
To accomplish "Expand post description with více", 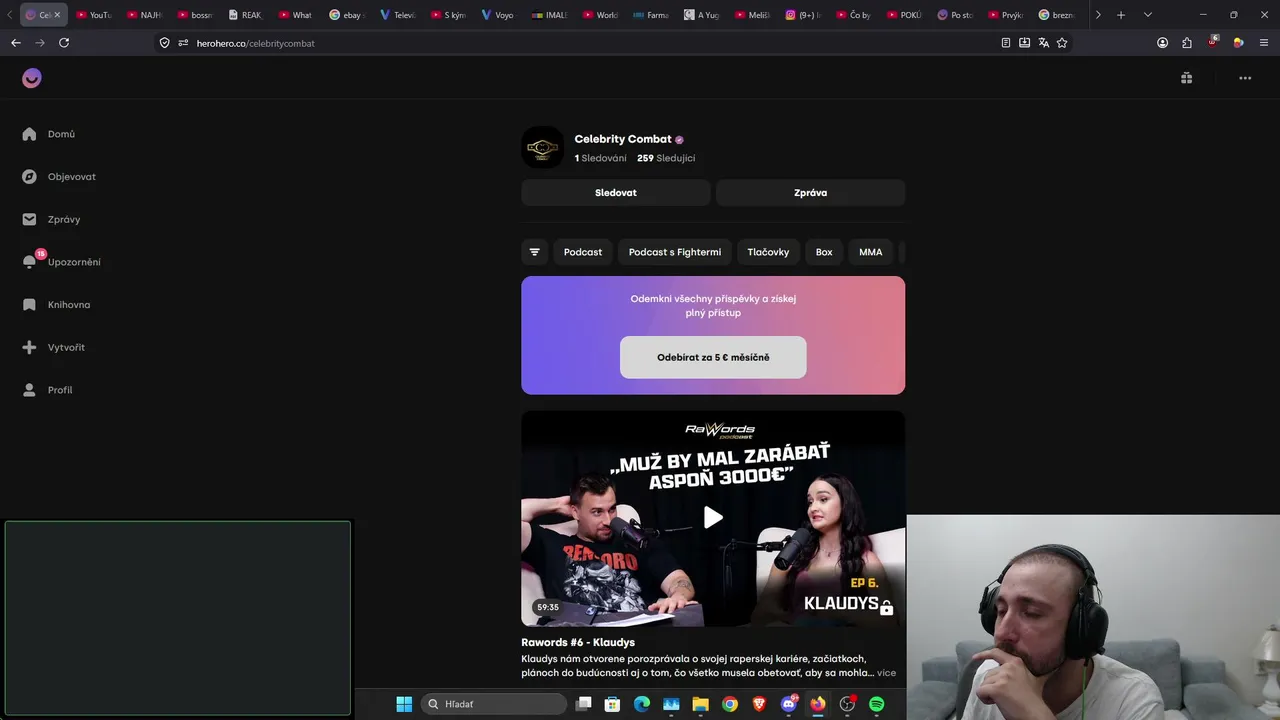I will click(886, 673).
